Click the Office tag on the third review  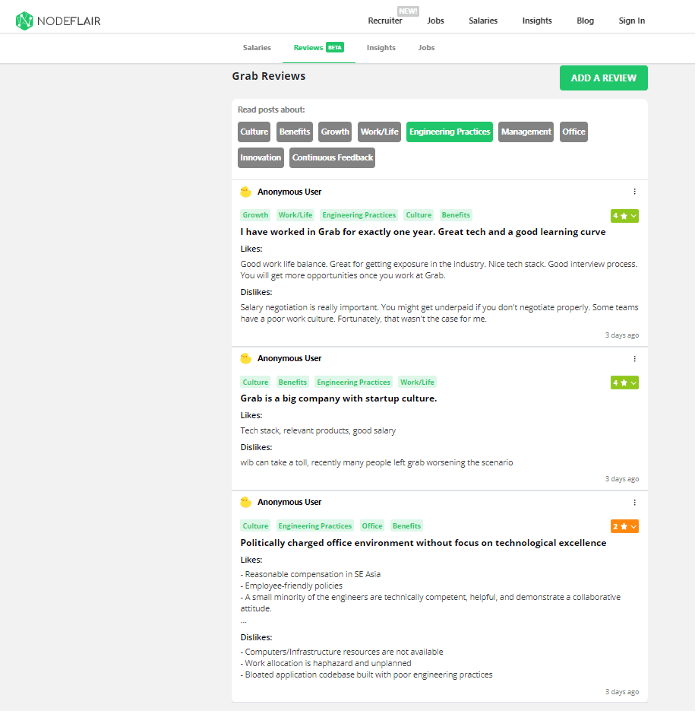(372, 526)
